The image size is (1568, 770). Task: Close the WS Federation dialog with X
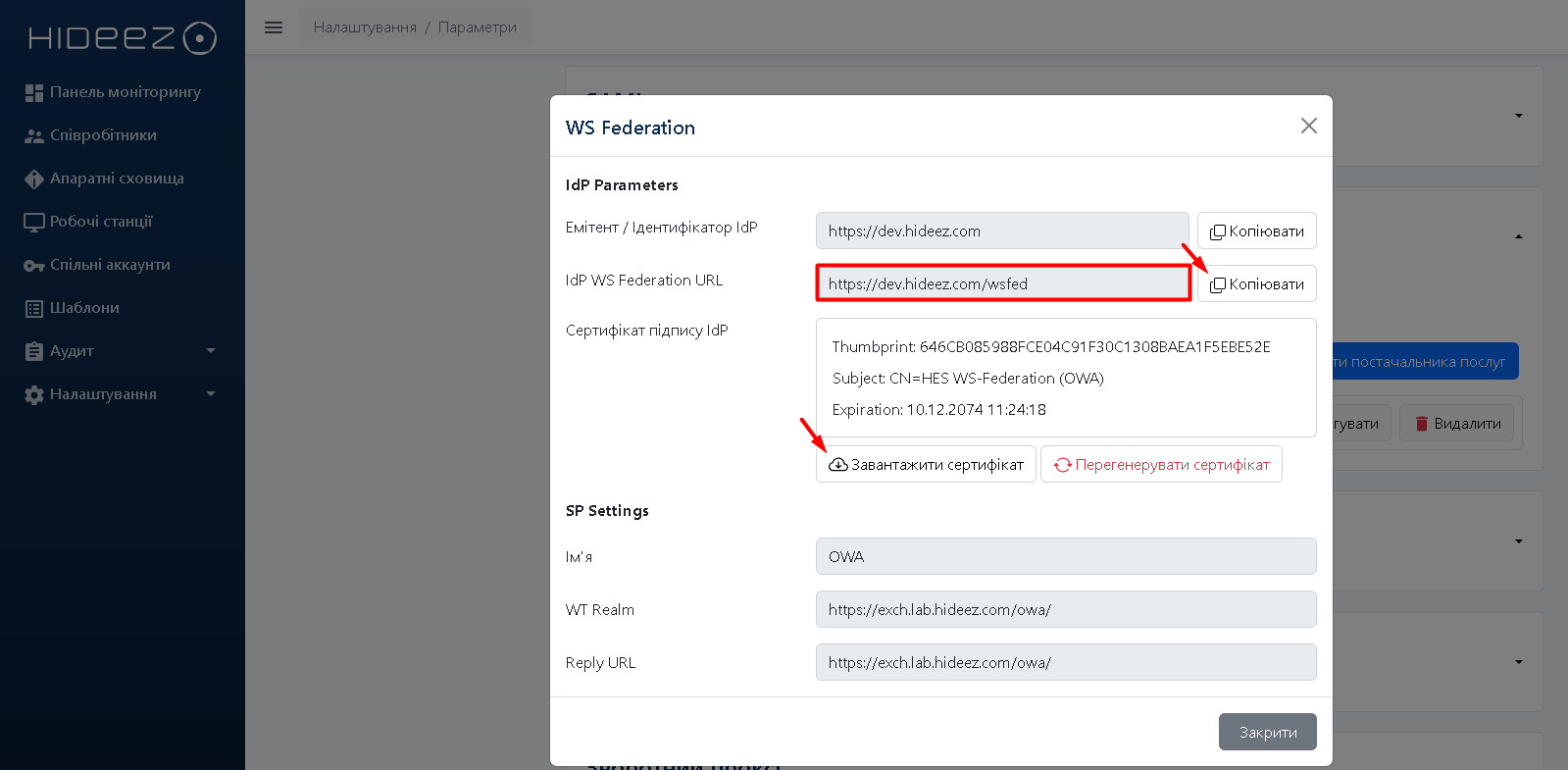[1308, 126]
